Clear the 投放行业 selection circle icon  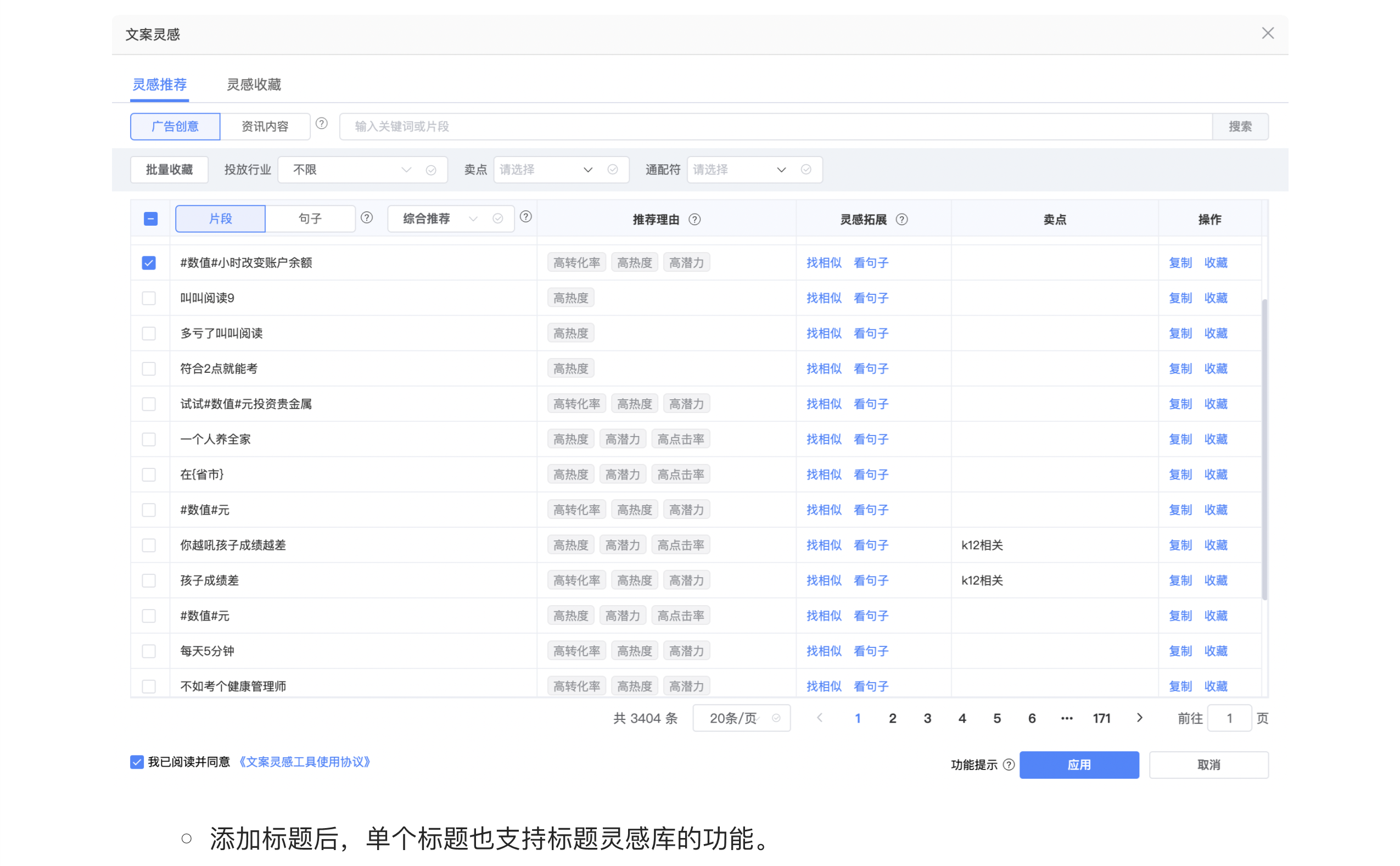[431, 170]
